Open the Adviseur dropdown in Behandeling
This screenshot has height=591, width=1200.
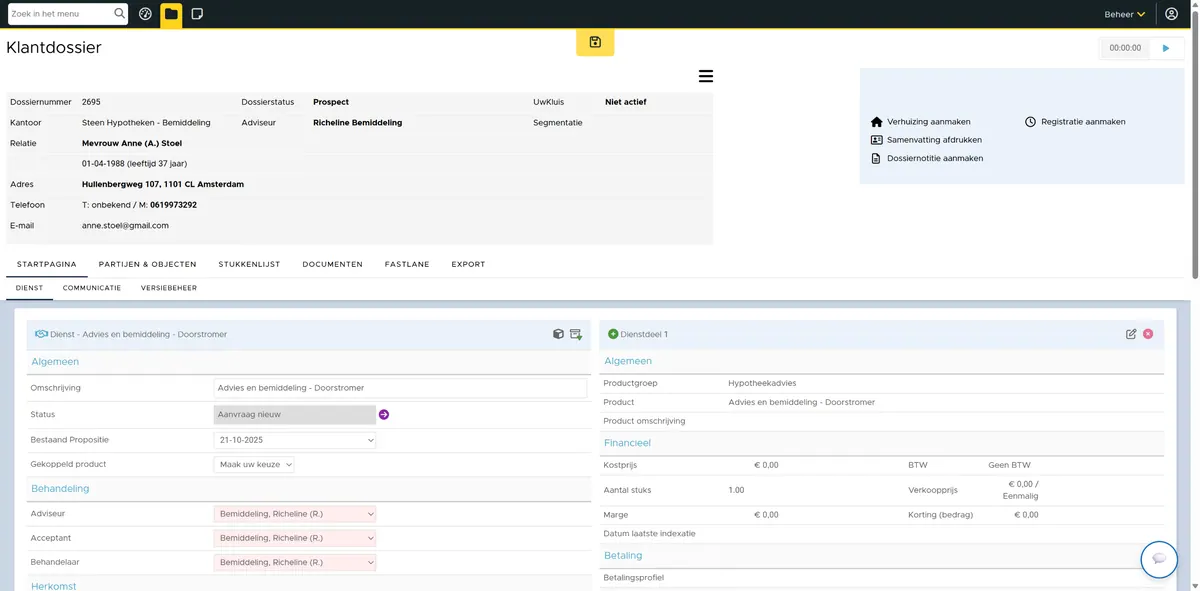[x=295, y=514]
